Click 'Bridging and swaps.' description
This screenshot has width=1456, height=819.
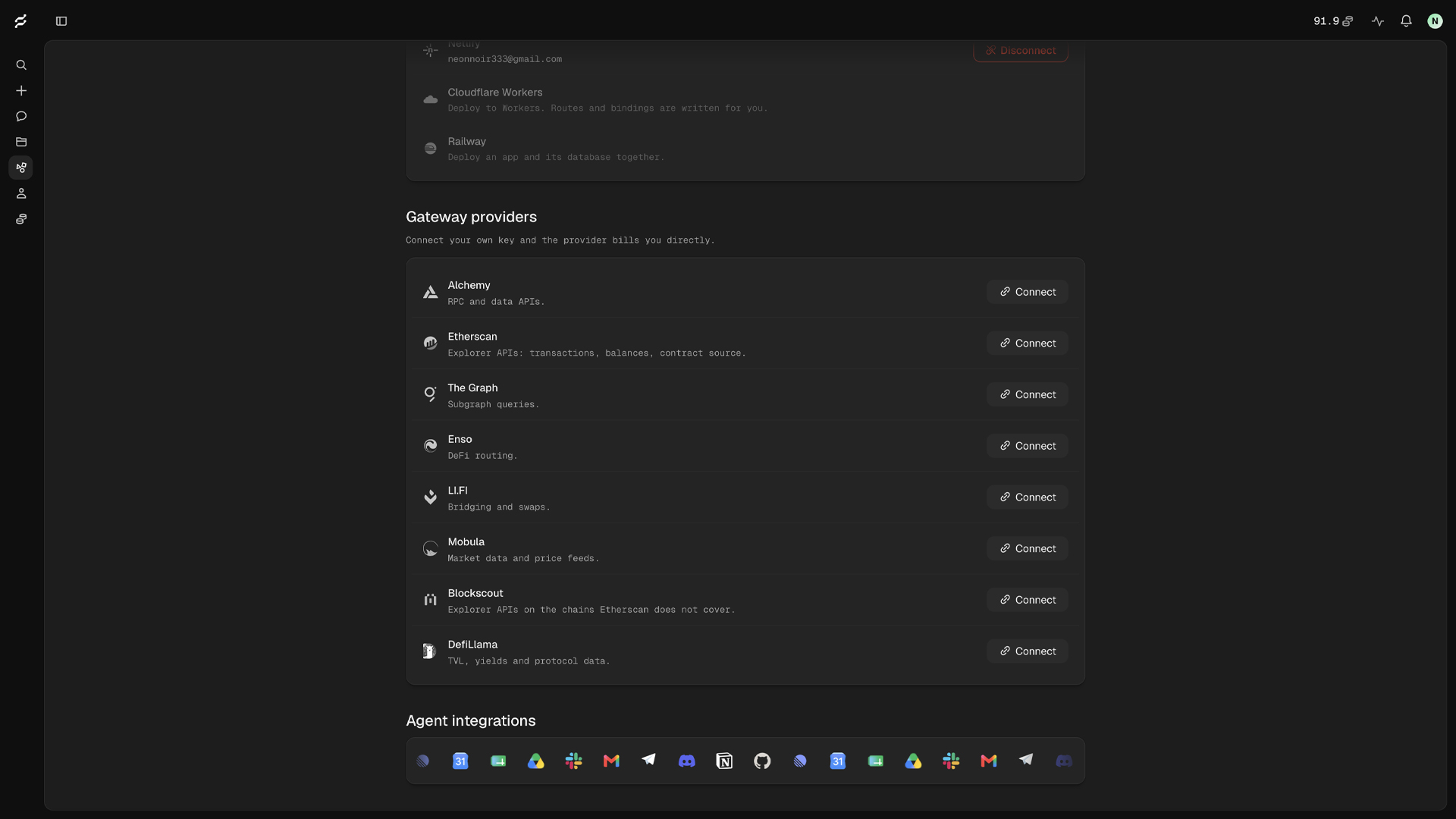(x=499, y=507)
